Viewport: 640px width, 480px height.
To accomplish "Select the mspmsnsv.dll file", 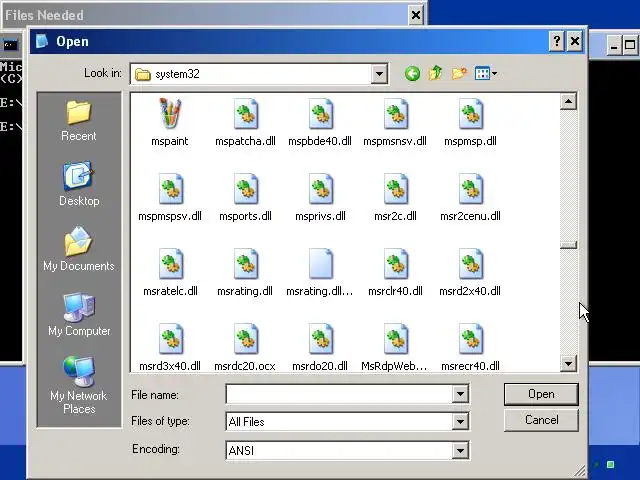I will point(395,121).
